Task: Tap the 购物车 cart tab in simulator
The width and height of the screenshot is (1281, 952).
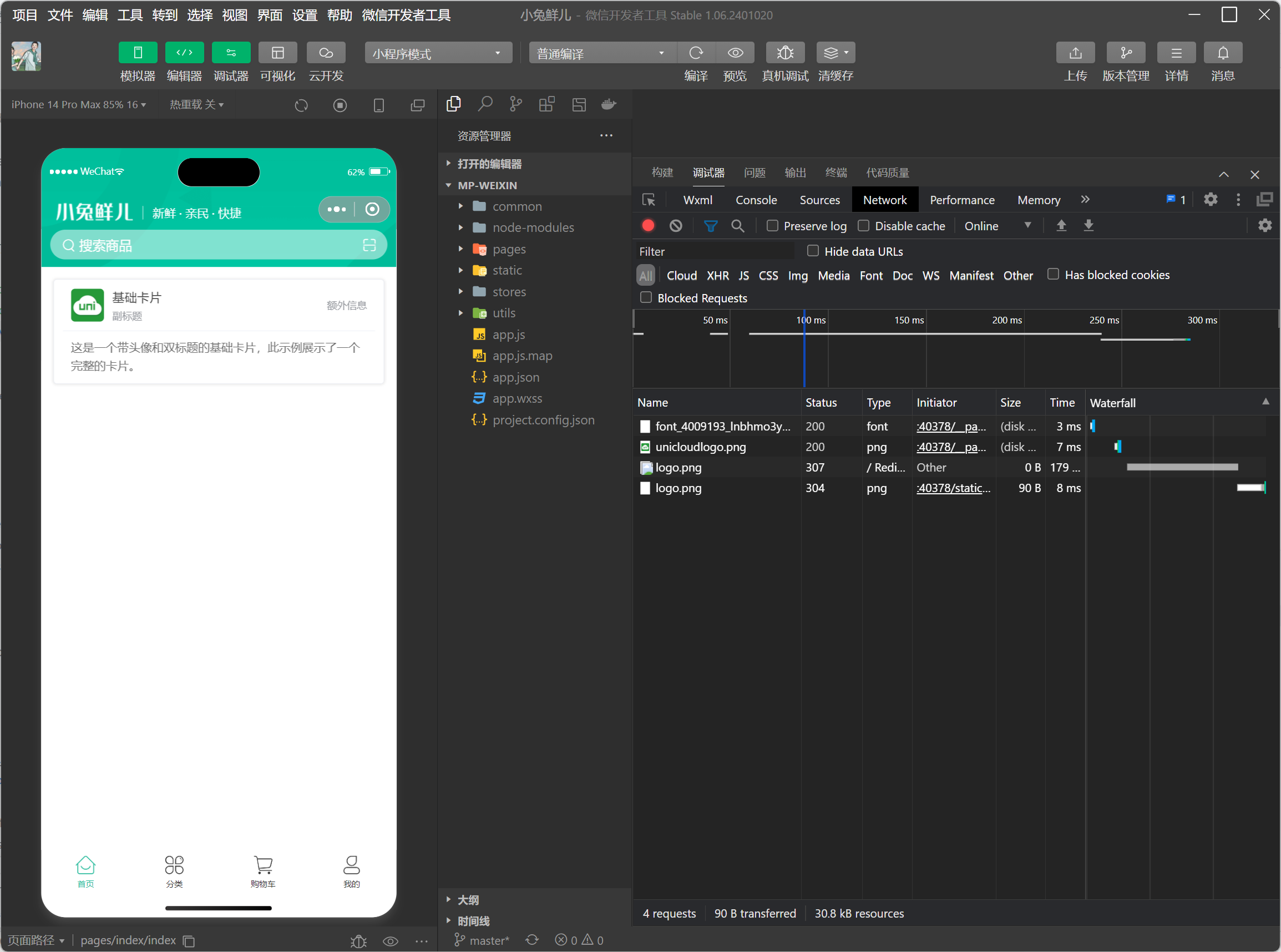Action: (x=263, y=872)
